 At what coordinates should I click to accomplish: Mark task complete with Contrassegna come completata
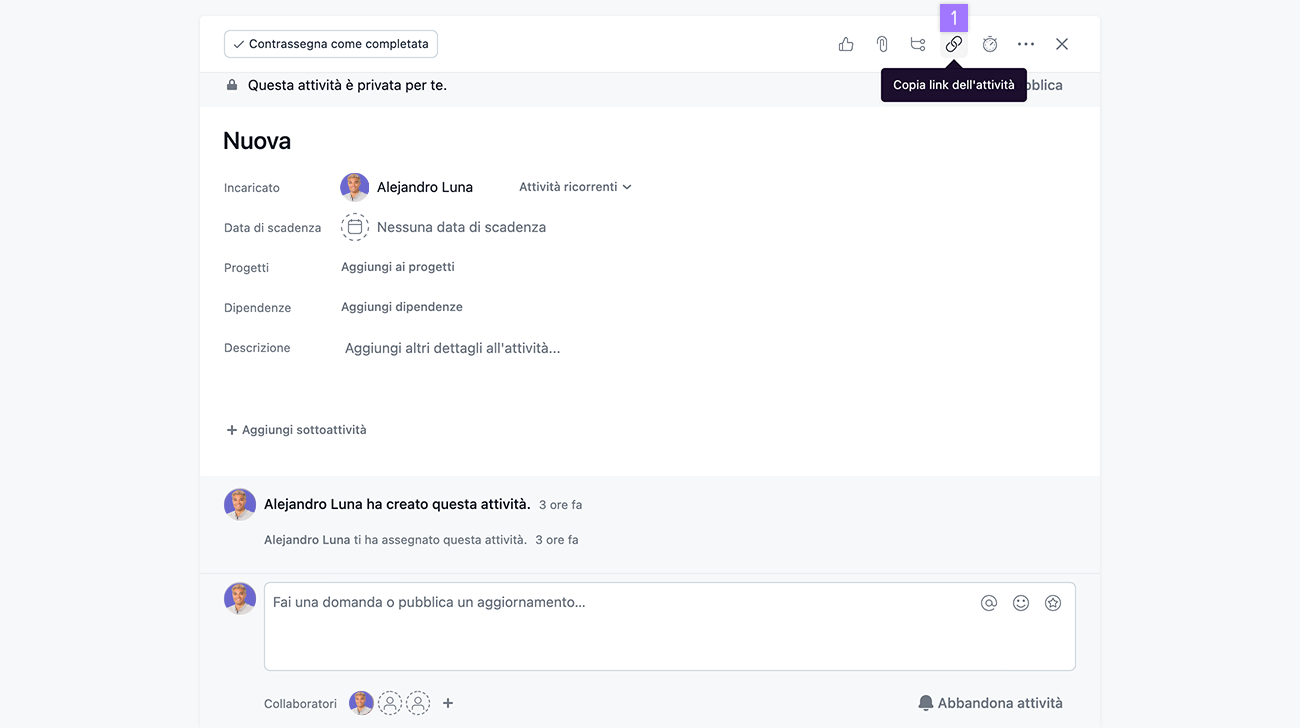[331, 44]
